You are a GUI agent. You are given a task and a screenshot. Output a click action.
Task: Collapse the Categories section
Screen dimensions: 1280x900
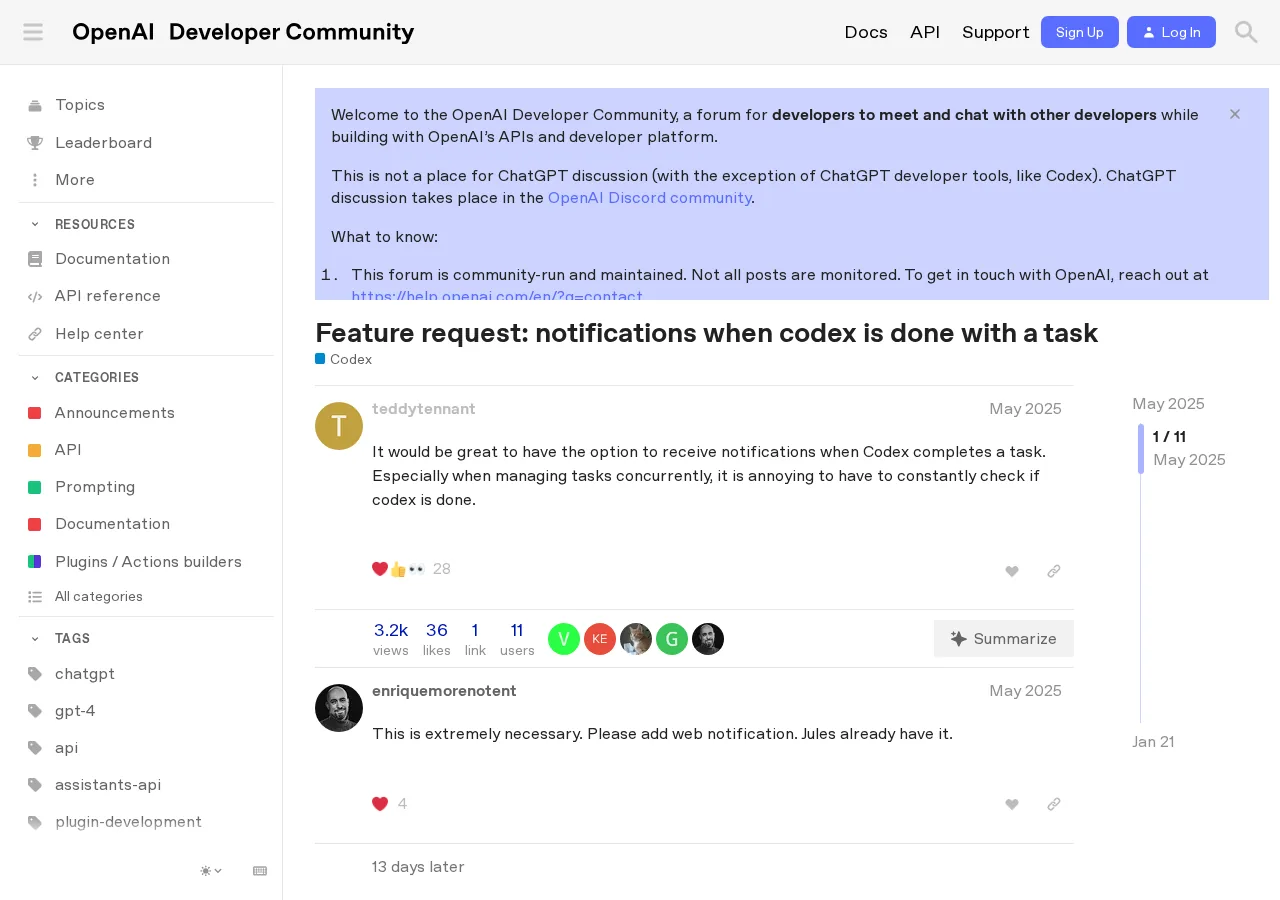coord(35,377)
